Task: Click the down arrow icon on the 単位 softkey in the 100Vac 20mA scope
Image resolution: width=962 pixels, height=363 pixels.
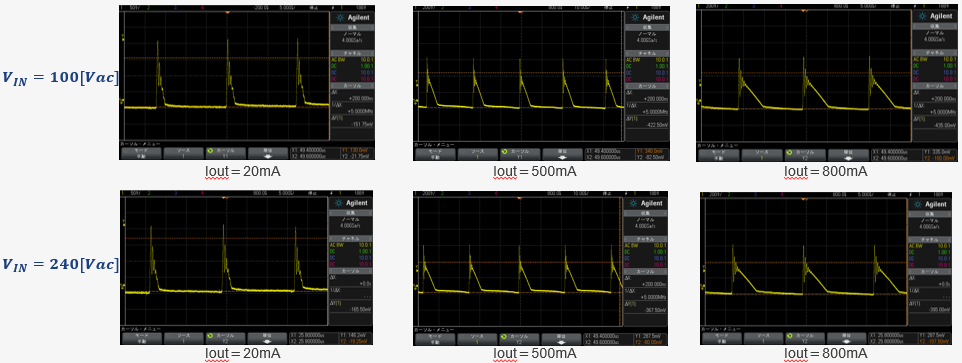Action: (x=269, y=156)
